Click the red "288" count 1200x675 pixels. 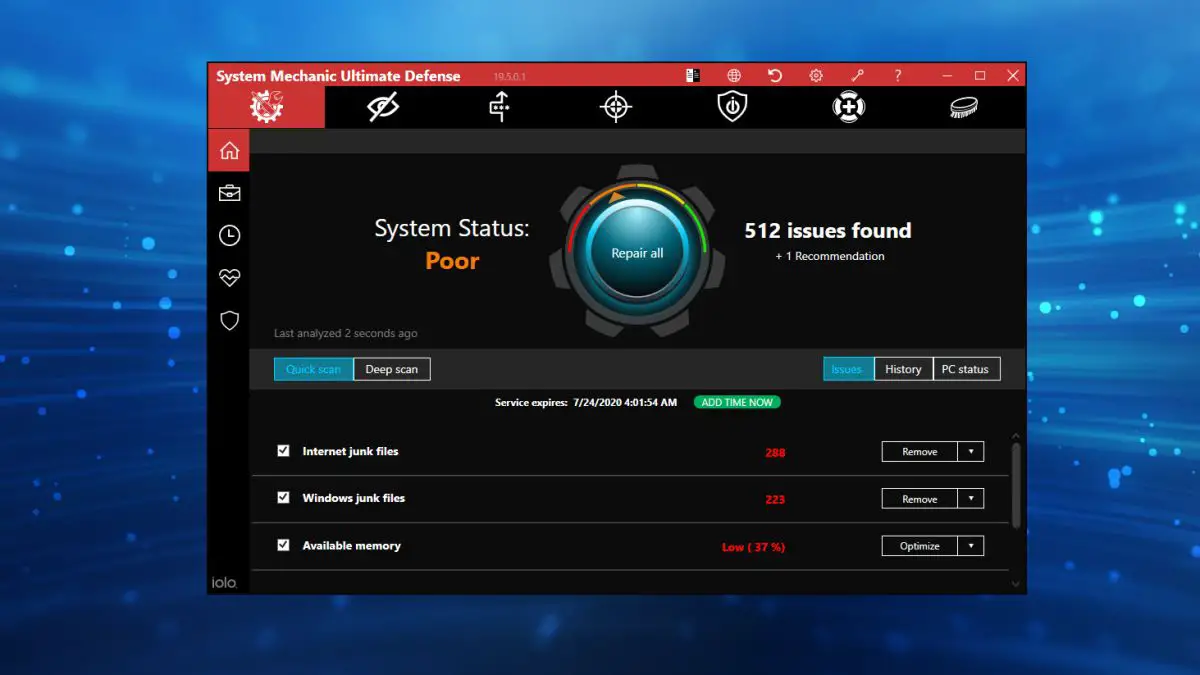coord(775,453)
